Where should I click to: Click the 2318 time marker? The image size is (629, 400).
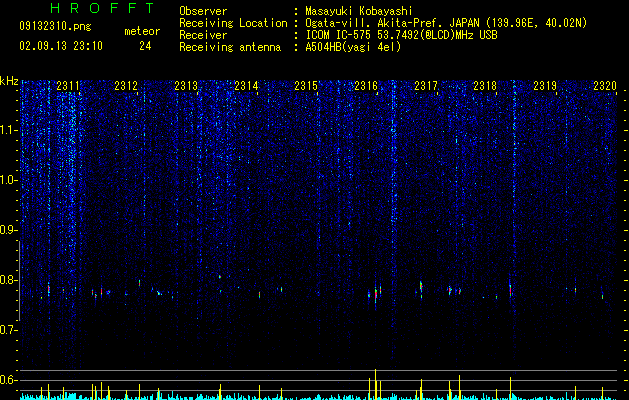tap(485, 86)
